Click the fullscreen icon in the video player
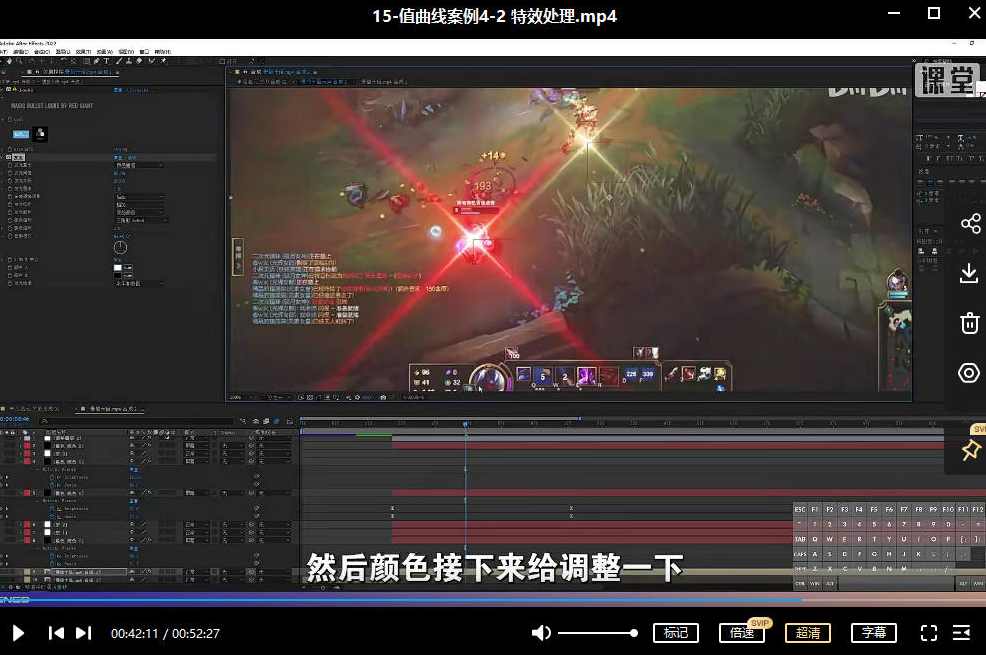Image resolution: width=986 pixels, height=655 pixels. [928, 632]
